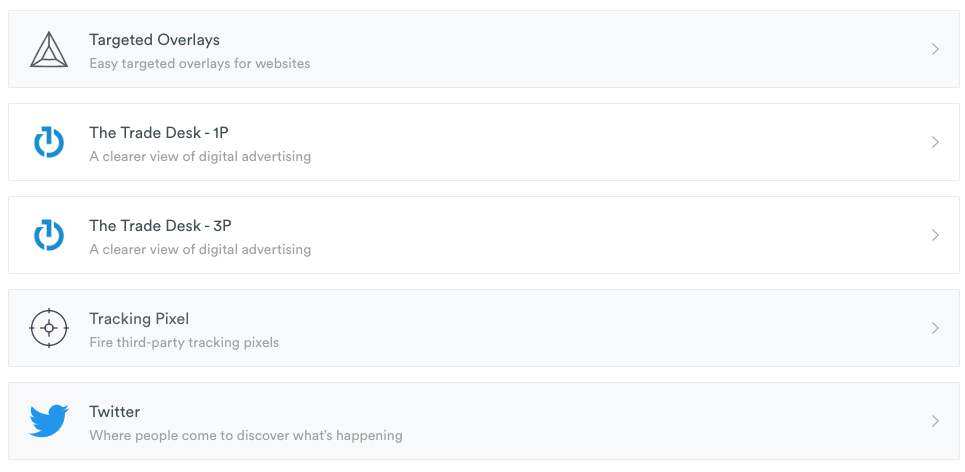Click 'Easy targeted overlays for websites' description

pos(199,63)
